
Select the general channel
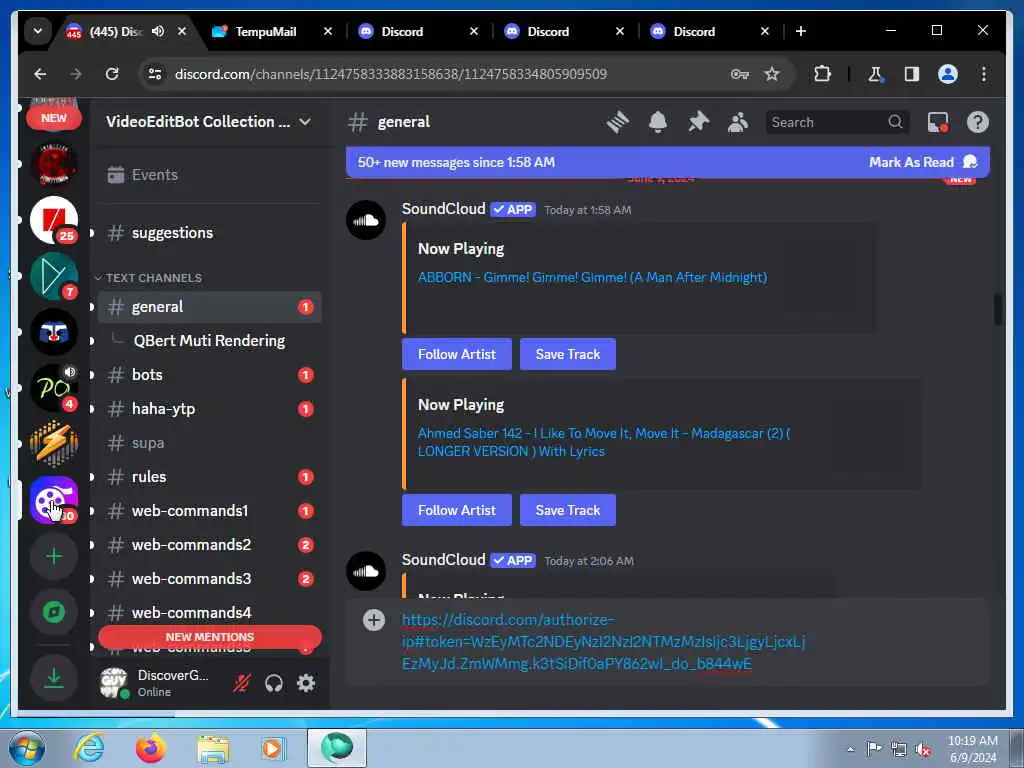click(x=209, y=307)
